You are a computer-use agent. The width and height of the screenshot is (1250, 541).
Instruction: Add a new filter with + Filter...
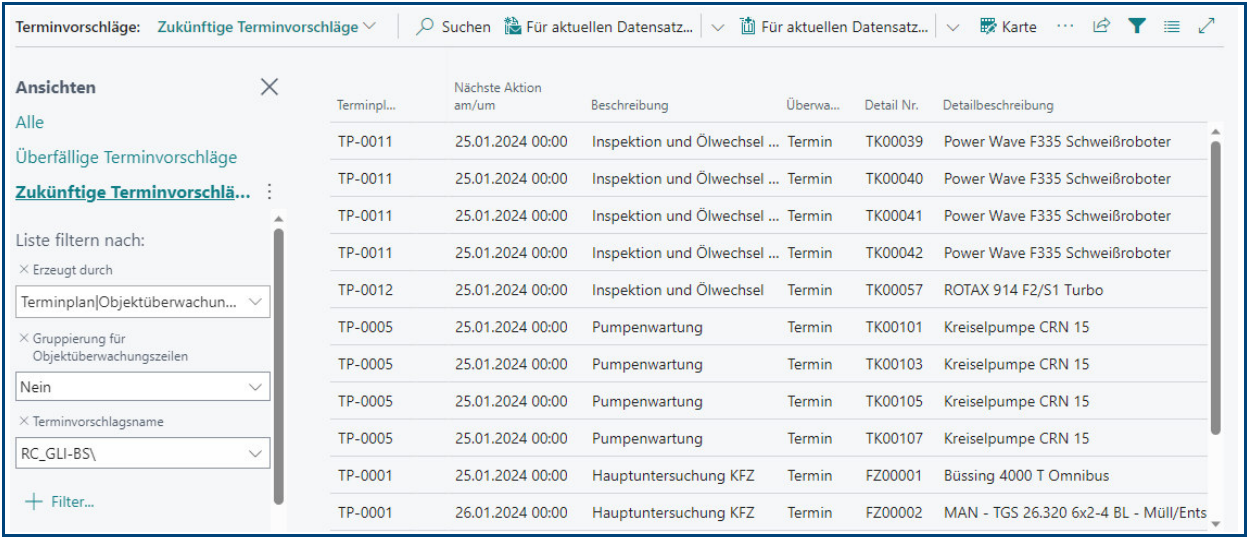(59, 502)
